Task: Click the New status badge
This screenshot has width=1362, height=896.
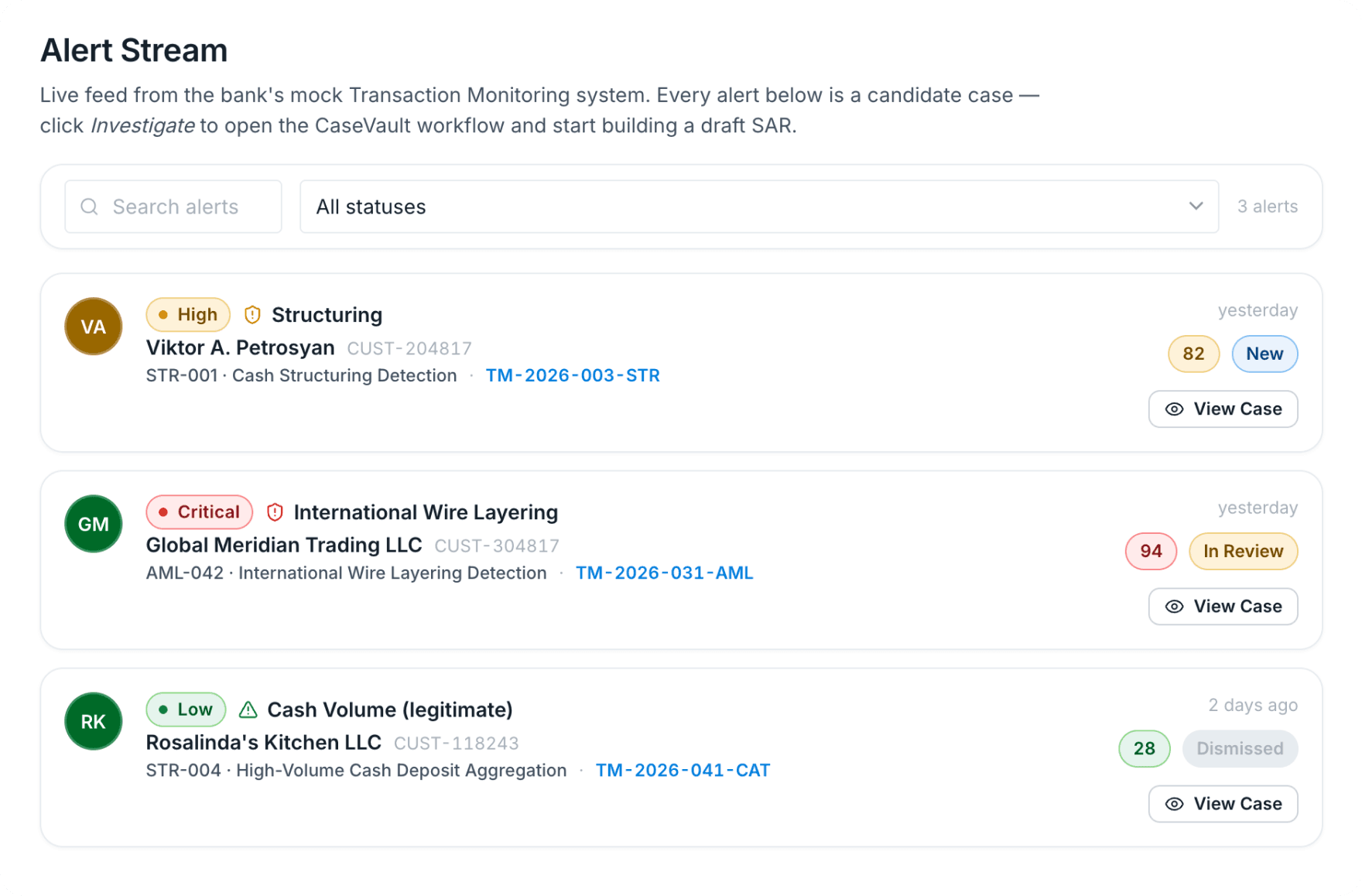Action: [x=1264, y=354]
